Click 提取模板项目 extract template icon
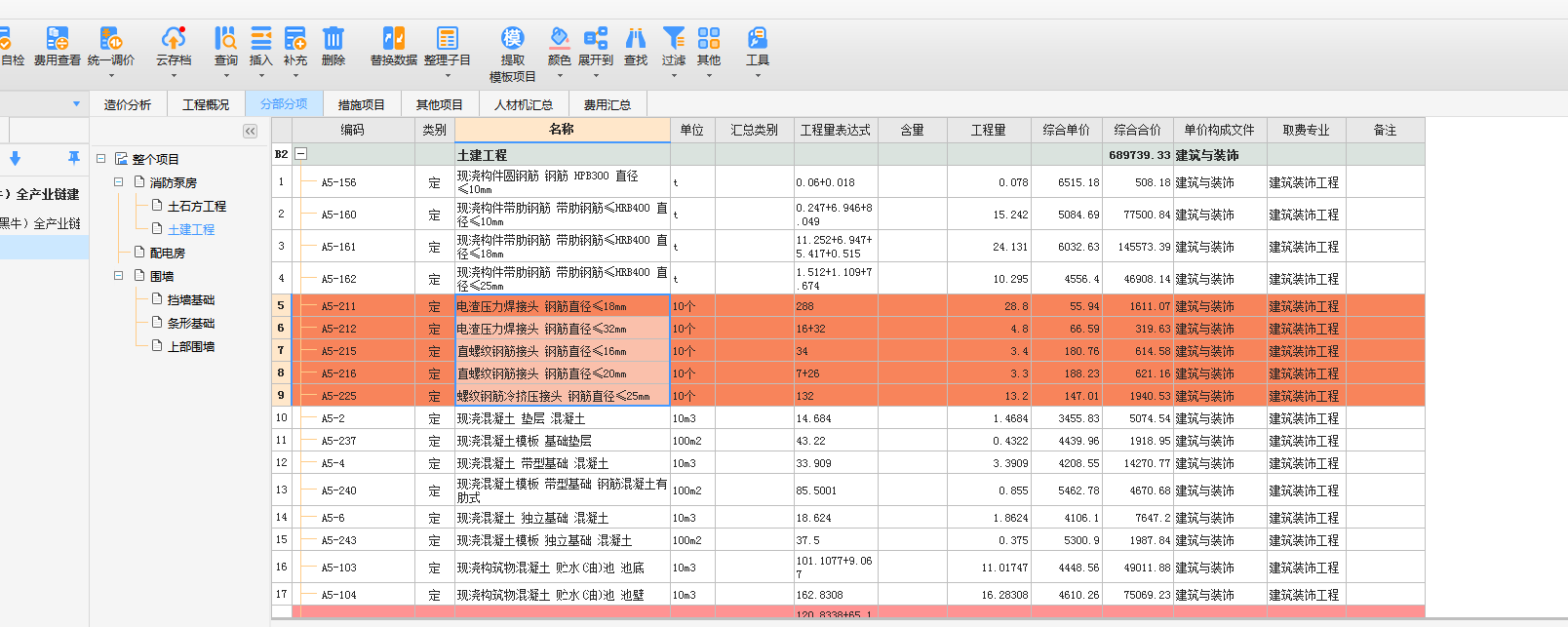The width and height of the screenshot is (1568, 627). pyautogui.click(x=513, y=39)
